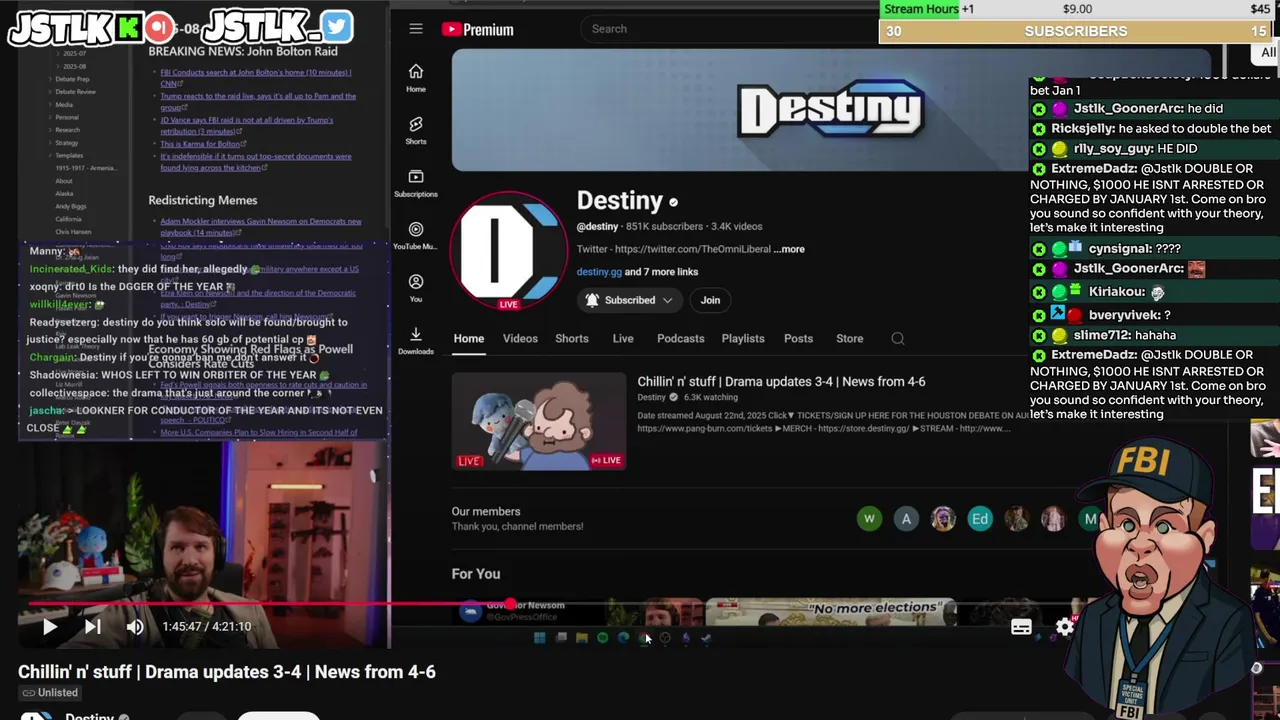Open '1915-1917 - Armenia...' note
This screenshot has width=1280, height=720.
coord(88,168)
